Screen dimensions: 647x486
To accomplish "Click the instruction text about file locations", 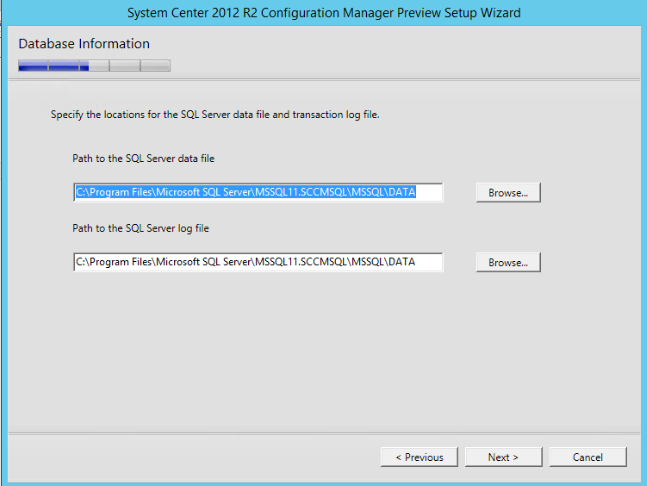I will [215, 115].
